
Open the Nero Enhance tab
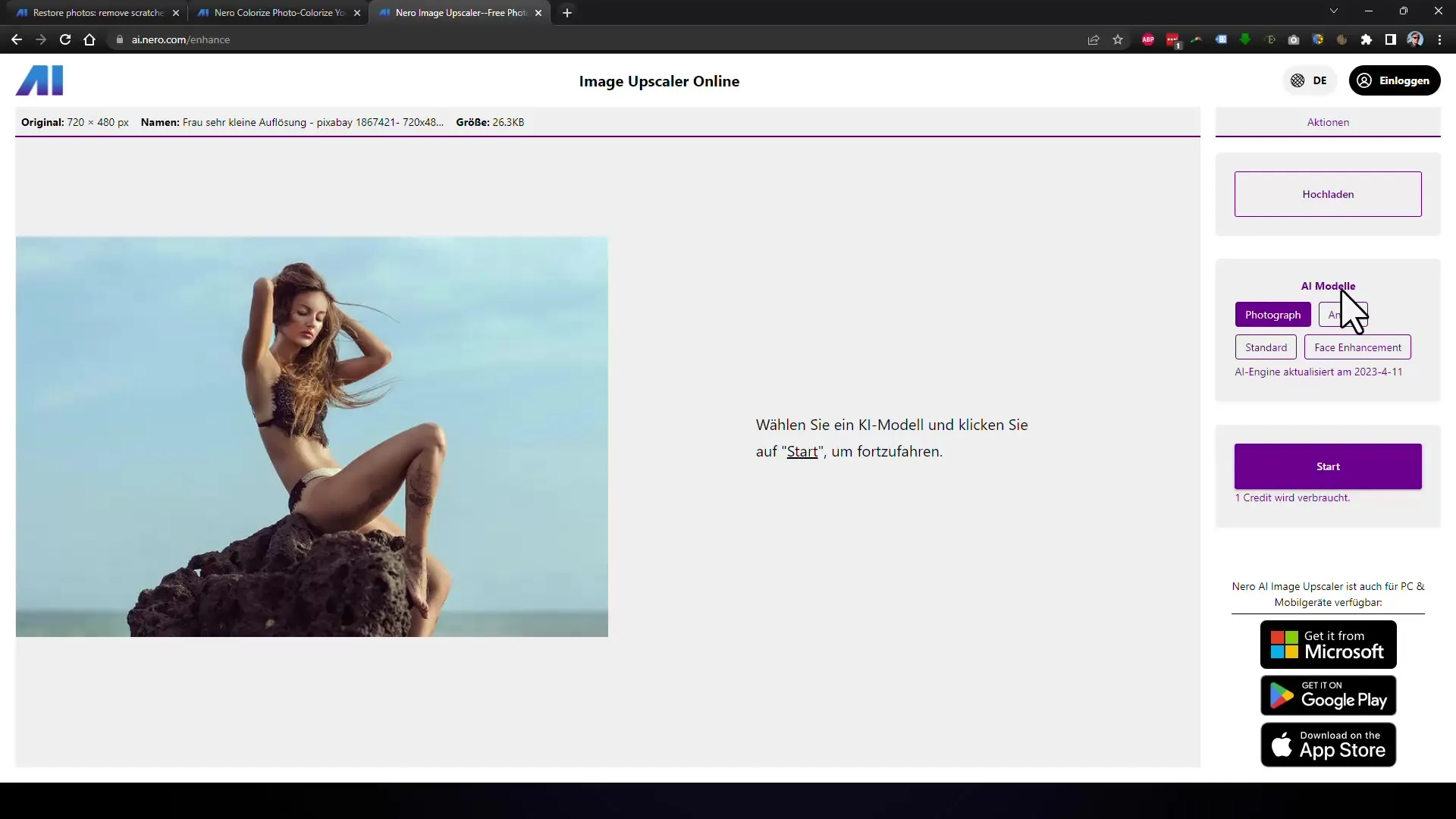[462, 12]
